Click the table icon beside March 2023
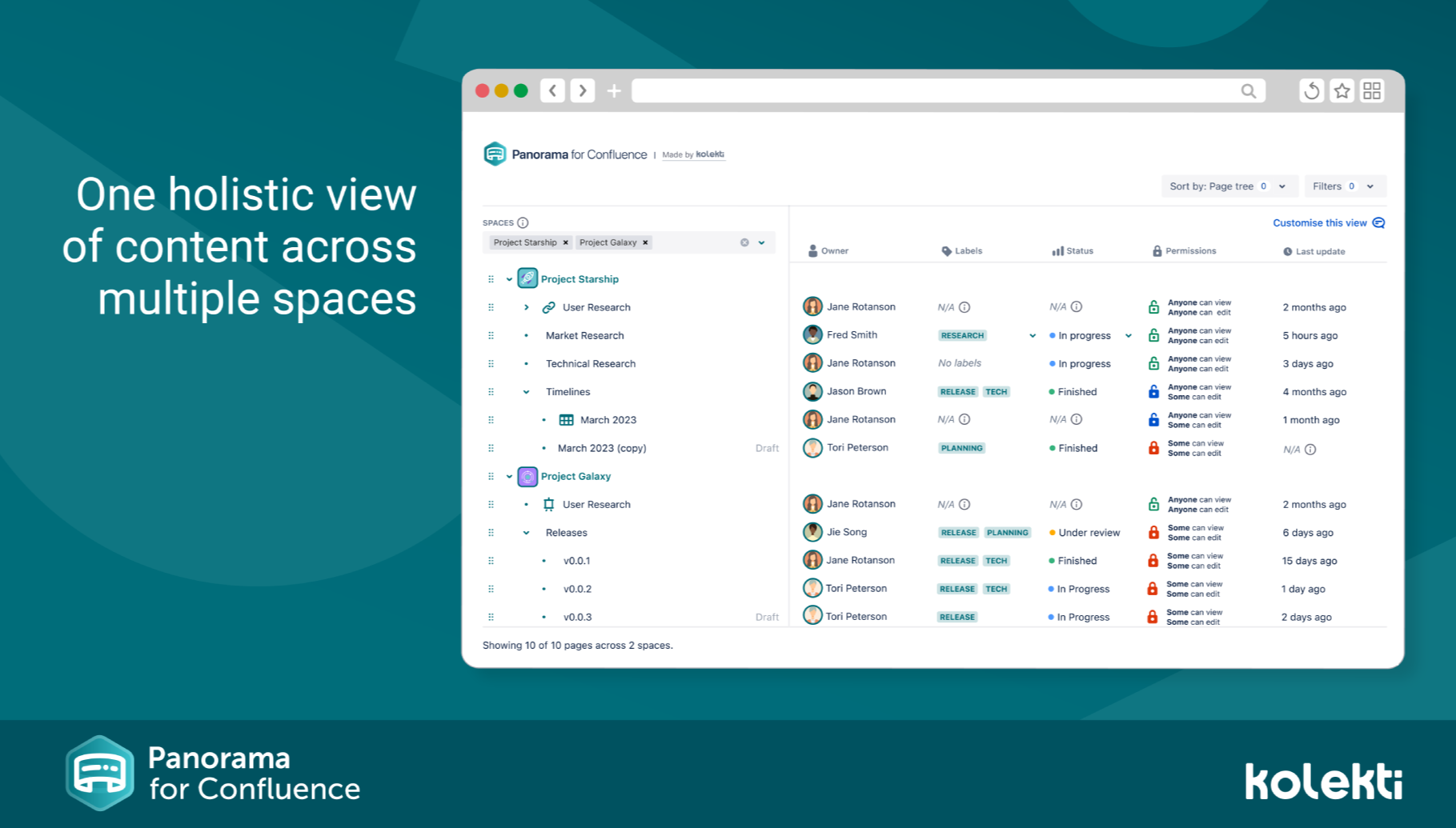This screenshot has width=1456, height=828. (x=566, y=420)
